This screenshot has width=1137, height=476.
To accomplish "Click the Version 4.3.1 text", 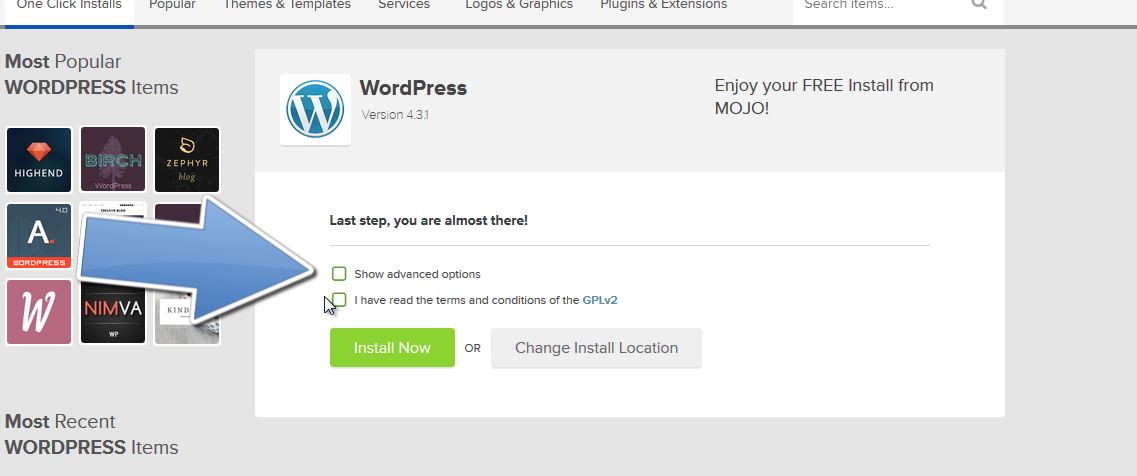I will tap(395, 115).
